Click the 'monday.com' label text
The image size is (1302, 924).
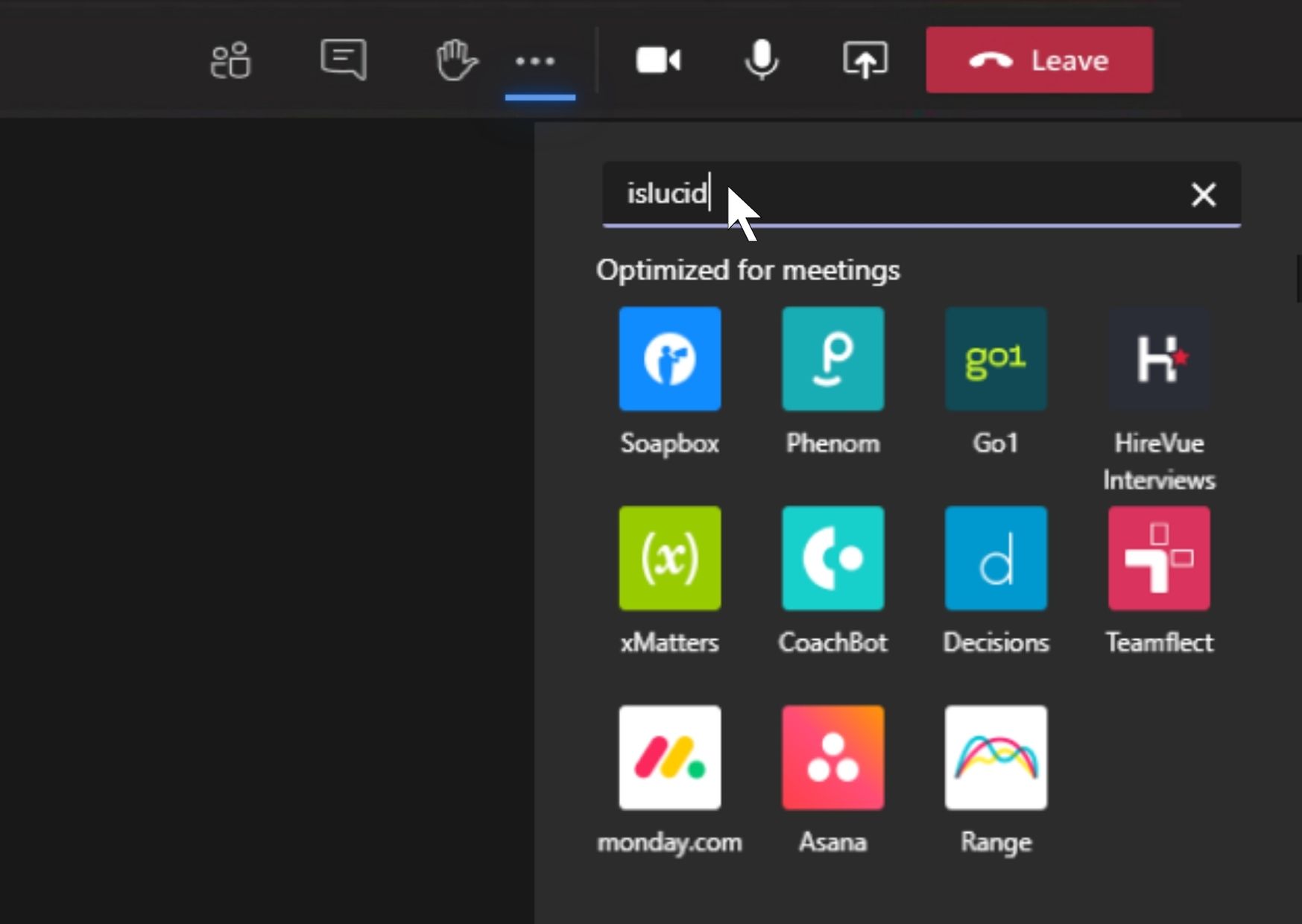click(x=670, y=843)
